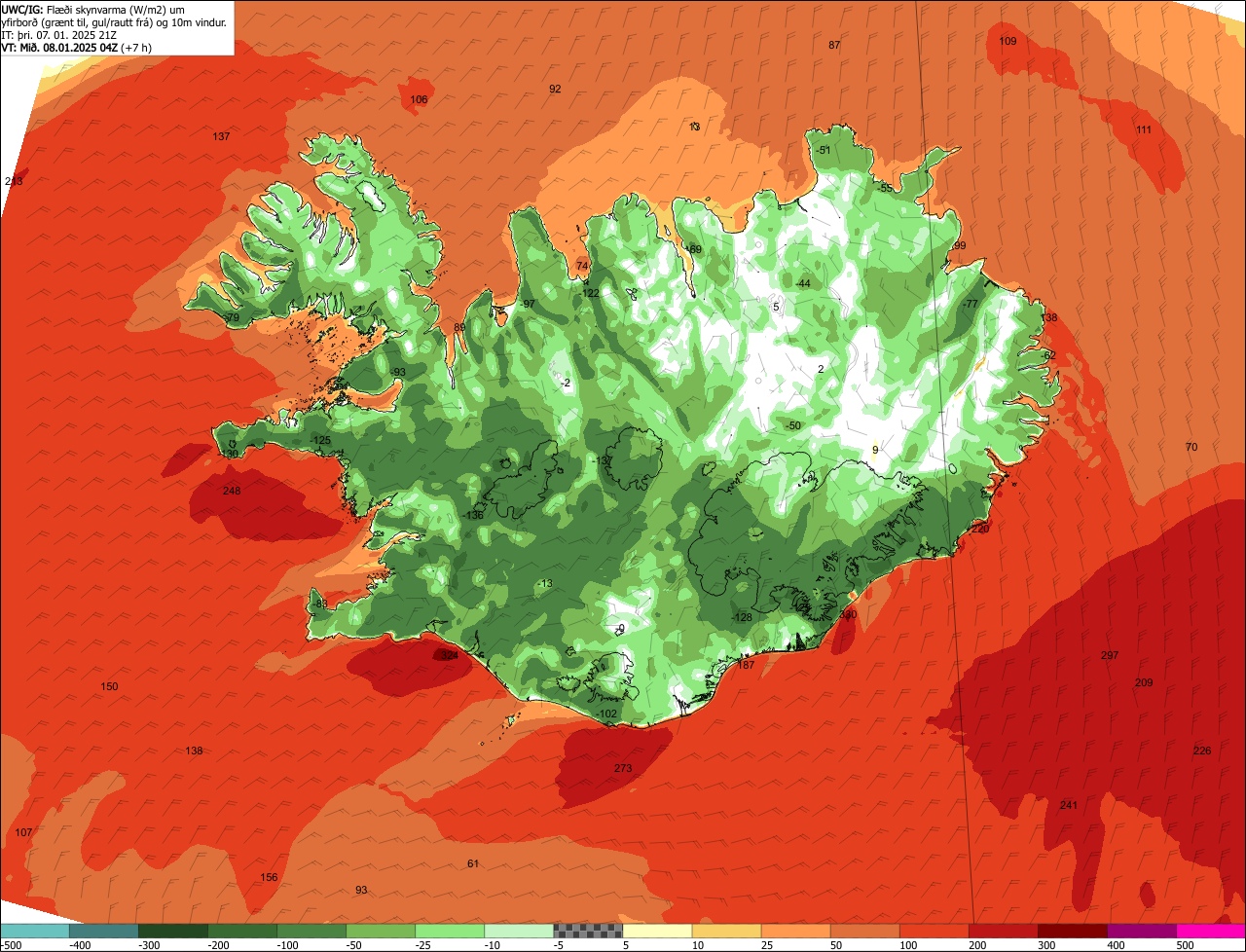Select the legend swatch between 200 and 300

pos(1004,931)
